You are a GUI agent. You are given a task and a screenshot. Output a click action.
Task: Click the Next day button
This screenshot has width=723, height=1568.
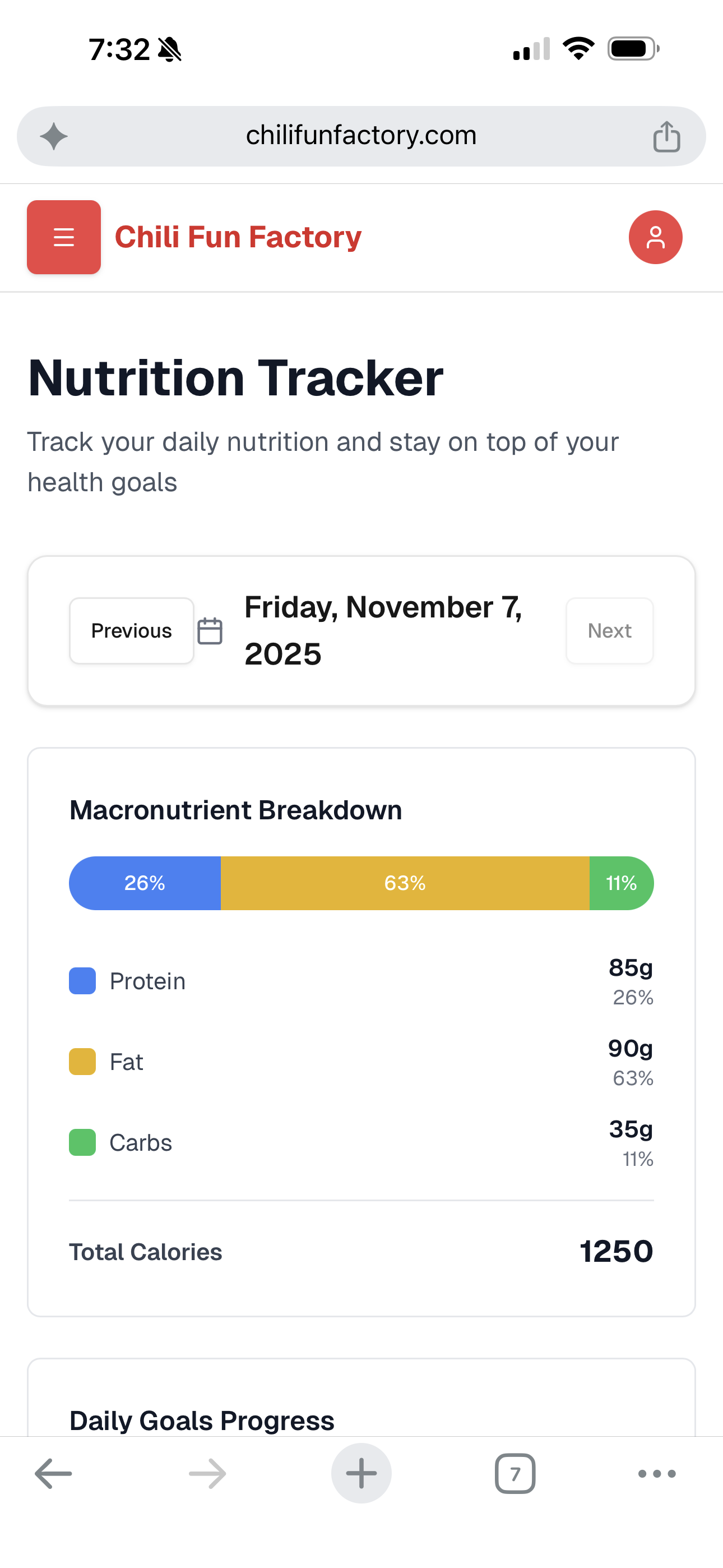609,630
